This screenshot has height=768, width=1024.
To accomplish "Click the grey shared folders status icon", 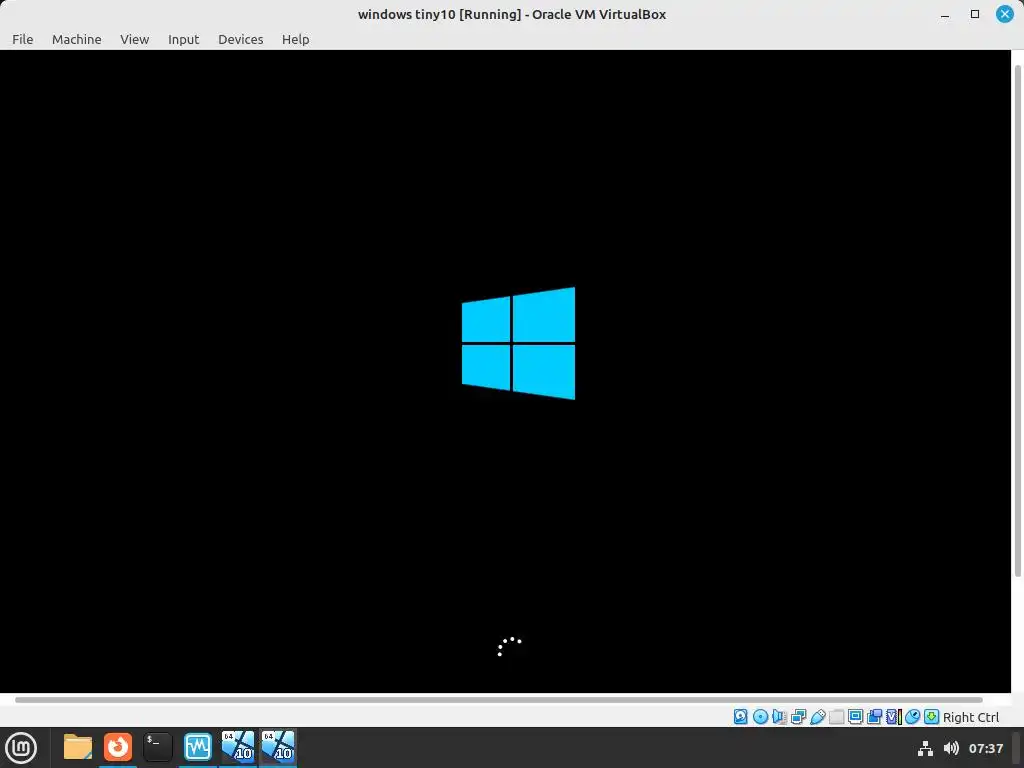I will click(837, 716).
